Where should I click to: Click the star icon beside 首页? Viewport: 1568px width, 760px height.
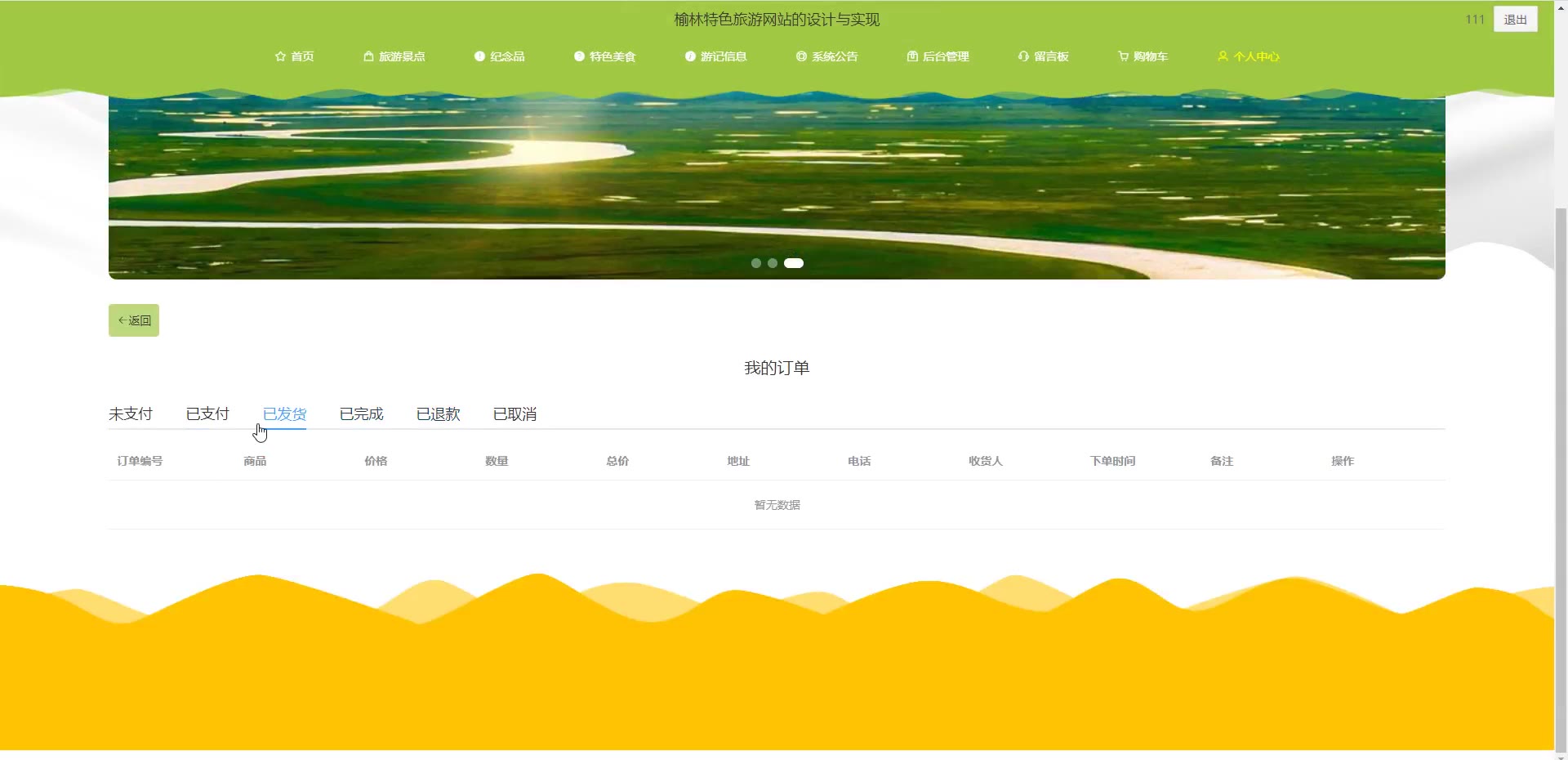[x=280, y=56]
